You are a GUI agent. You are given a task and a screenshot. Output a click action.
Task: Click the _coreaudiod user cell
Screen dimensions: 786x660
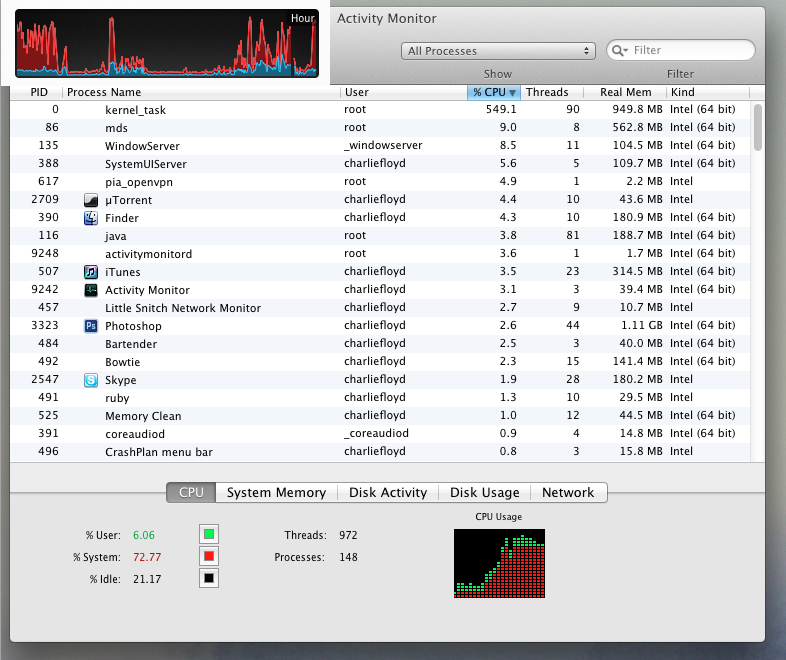click(x=376, y=433)
